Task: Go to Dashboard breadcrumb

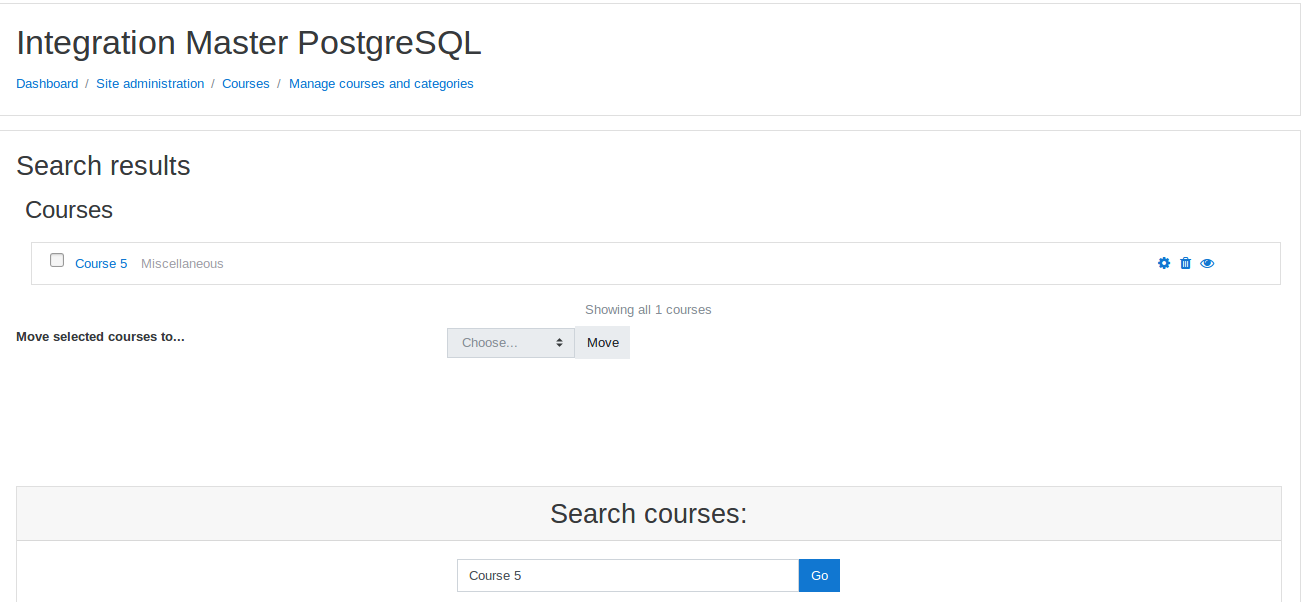Action: (47, 84)
